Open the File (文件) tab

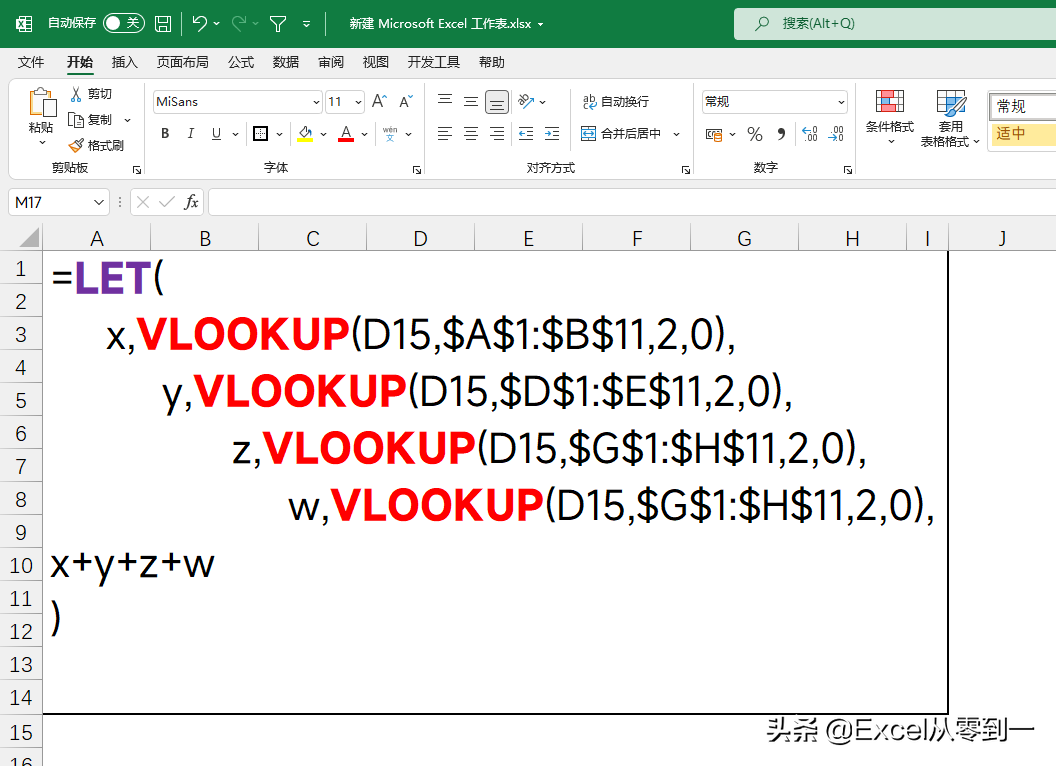31,63
